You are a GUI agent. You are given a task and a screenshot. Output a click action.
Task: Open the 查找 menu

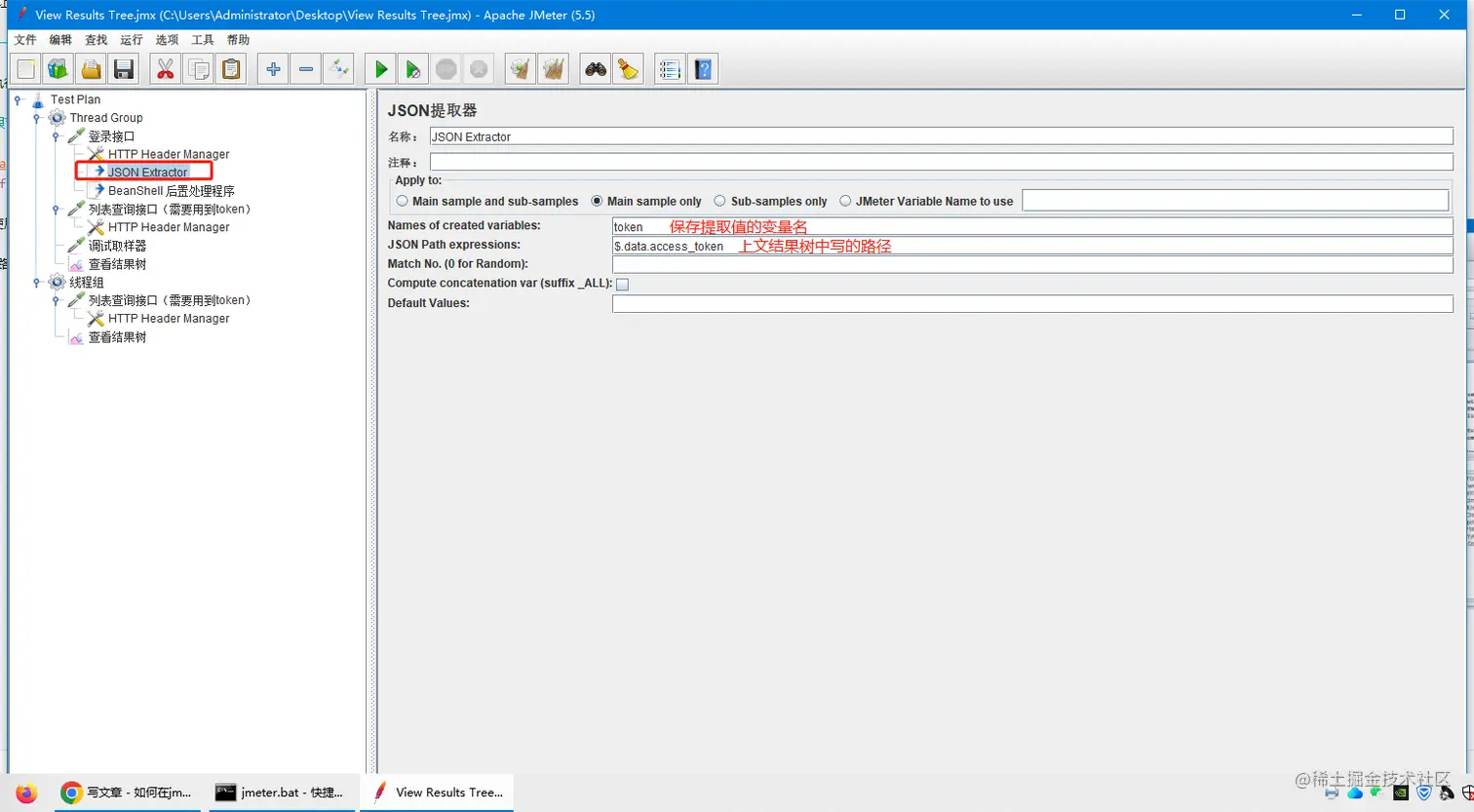click(x=97, y=40)
